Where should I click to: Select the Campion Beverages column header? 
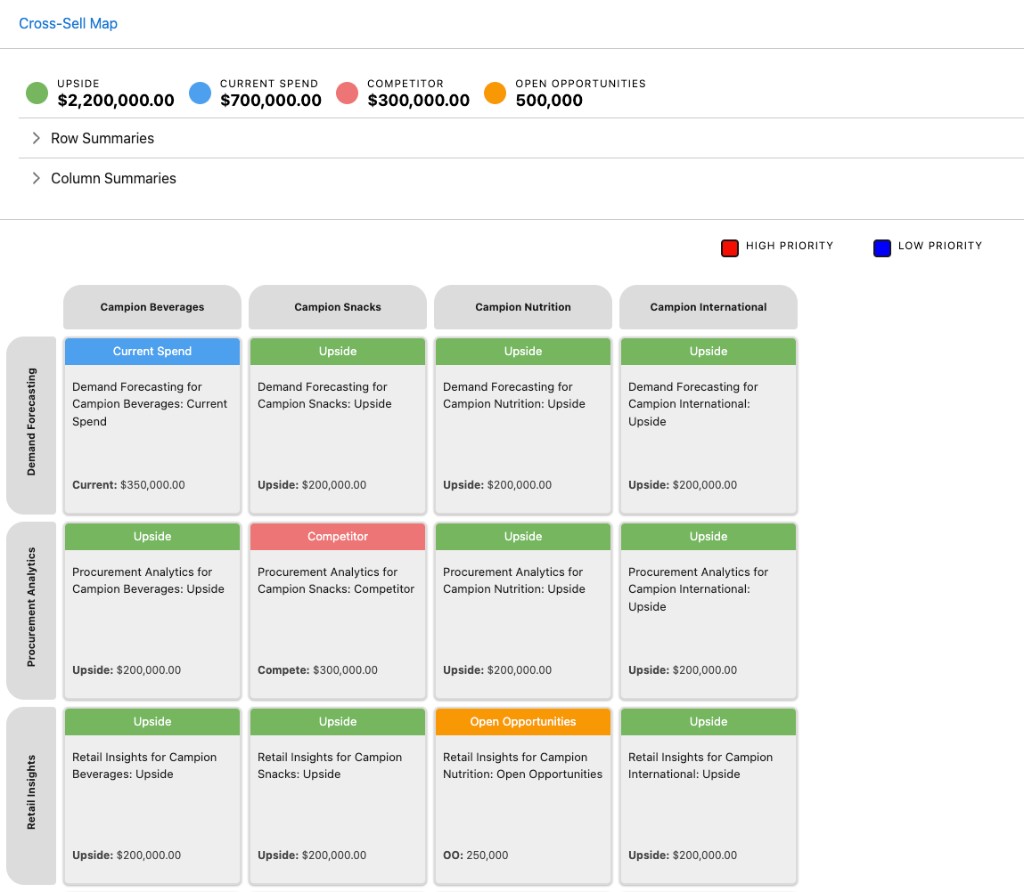tap(152, 307)
